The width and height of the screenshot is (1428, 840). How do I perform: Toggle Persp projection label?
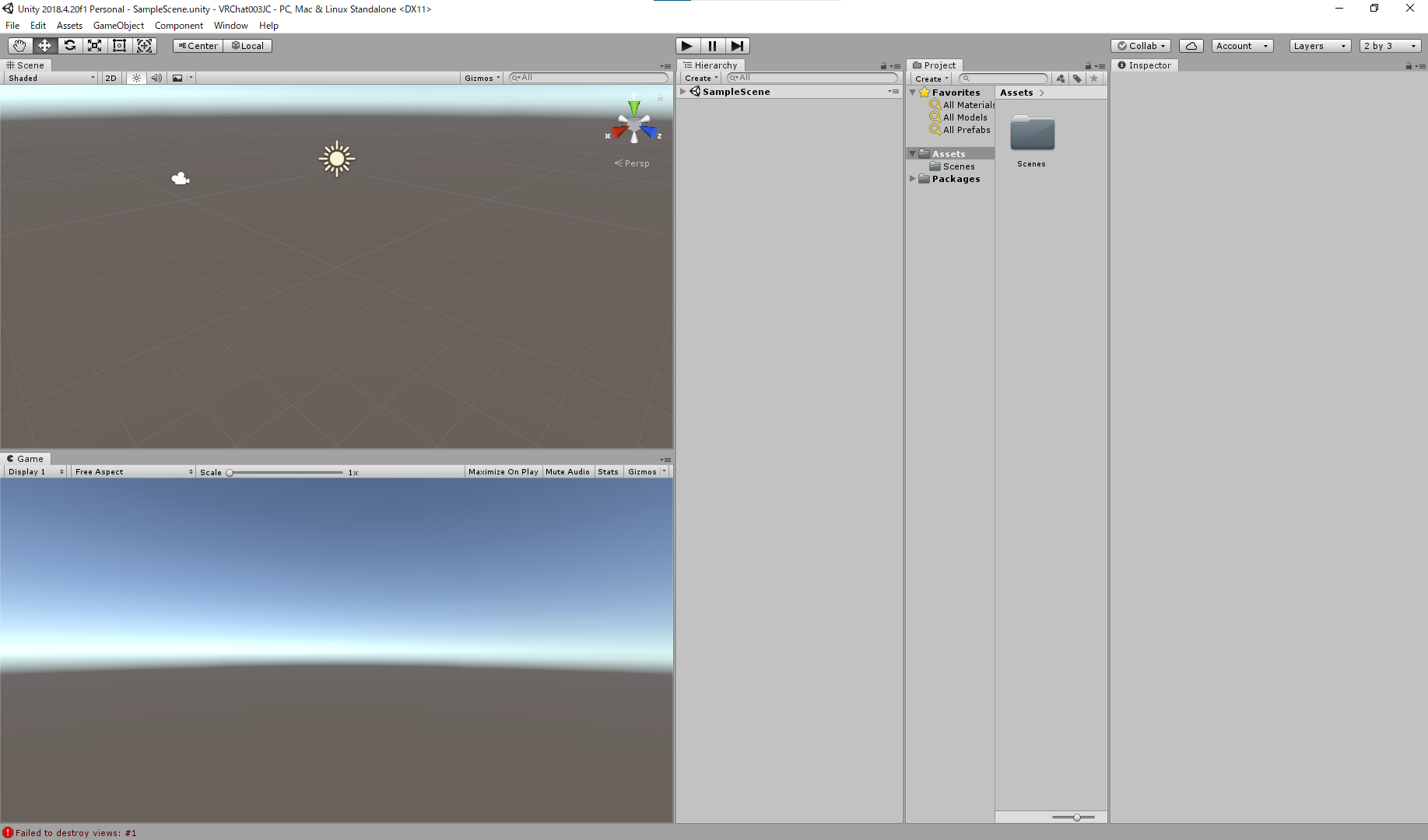point(632,163)
